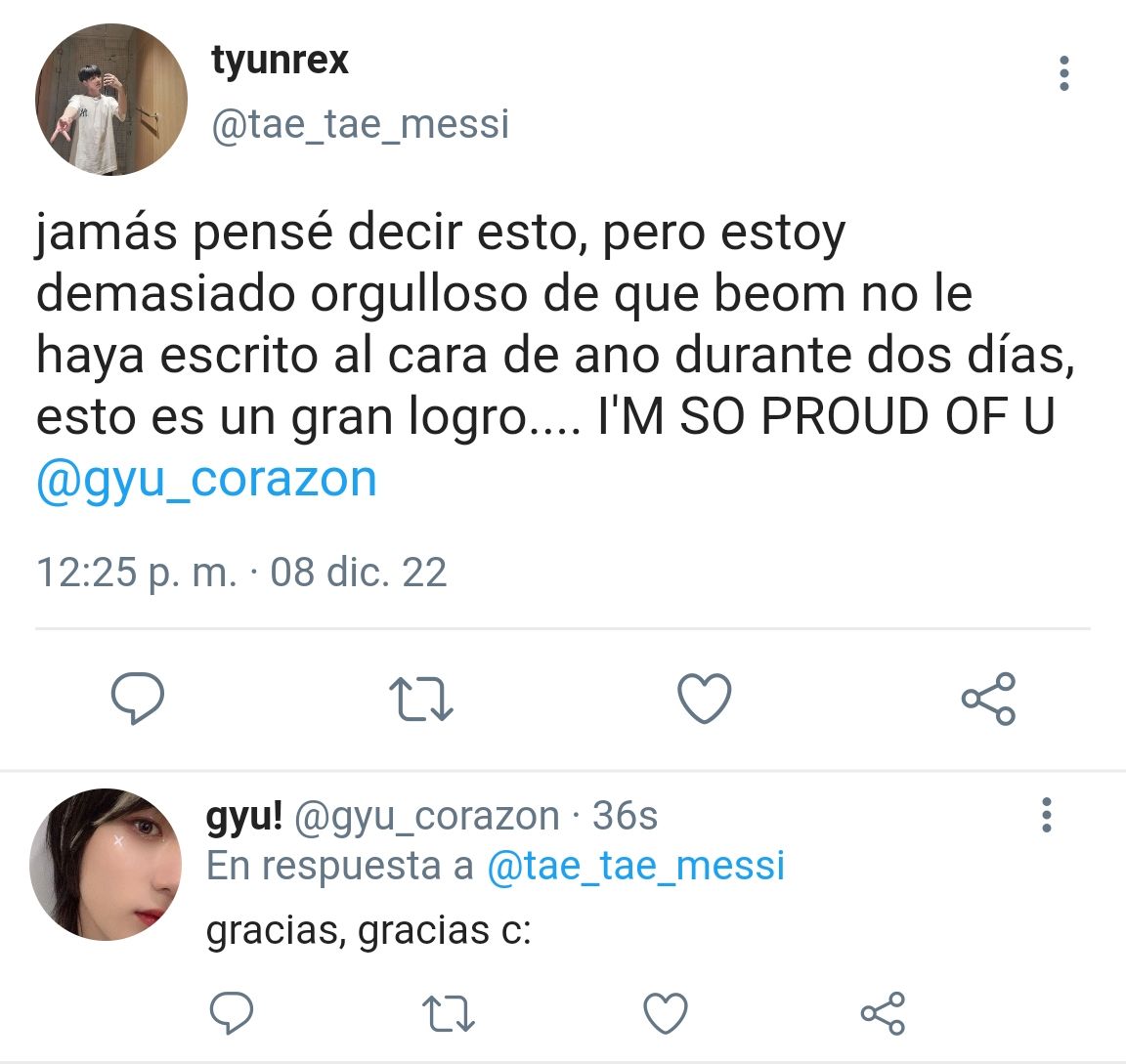
Task: Open the @gyu_corazon mention in tweet text
Action: point(207,480)
